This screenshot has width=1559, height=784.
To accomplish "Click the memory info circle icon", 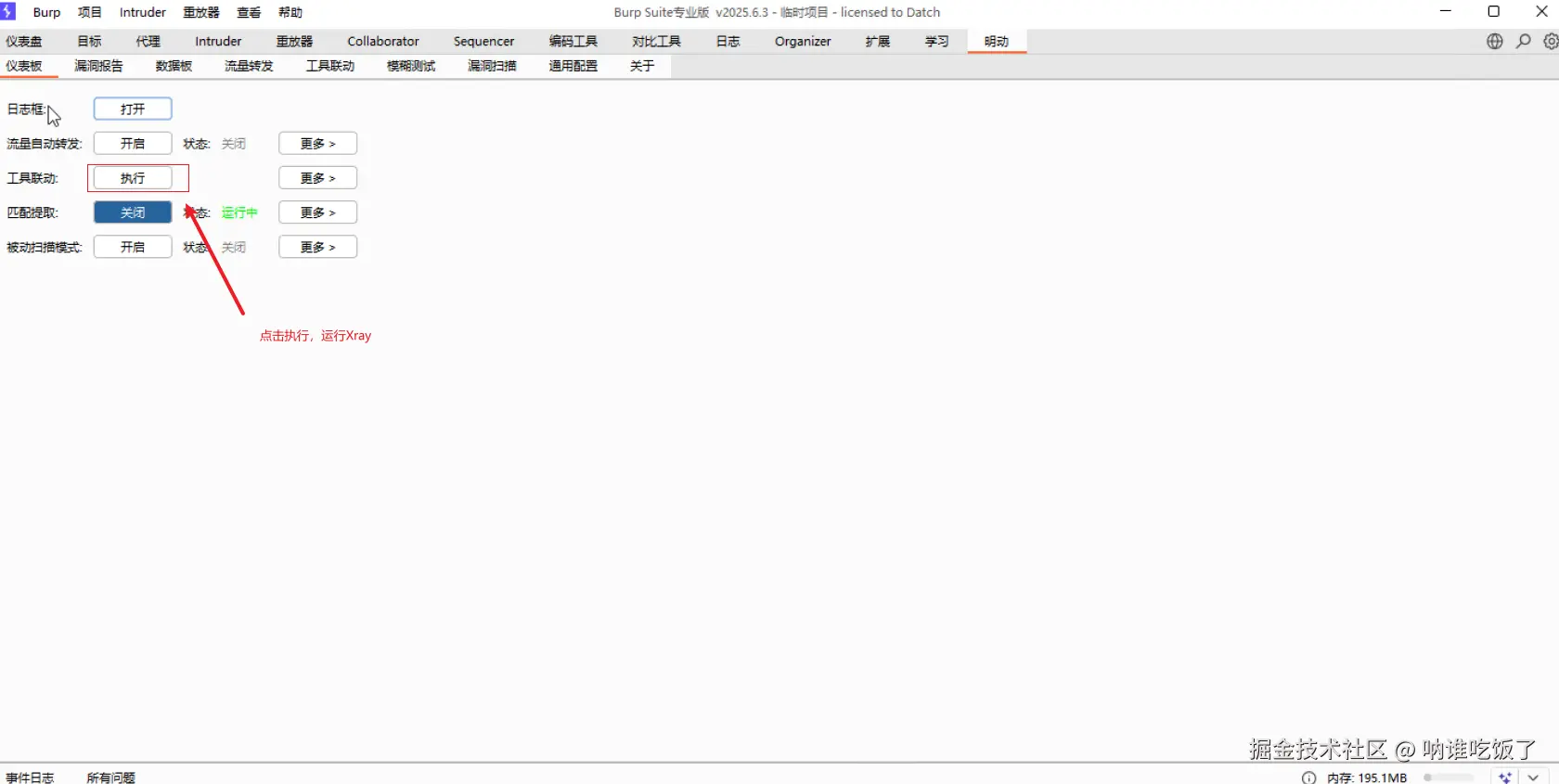I will click(x=1308, y=778).
